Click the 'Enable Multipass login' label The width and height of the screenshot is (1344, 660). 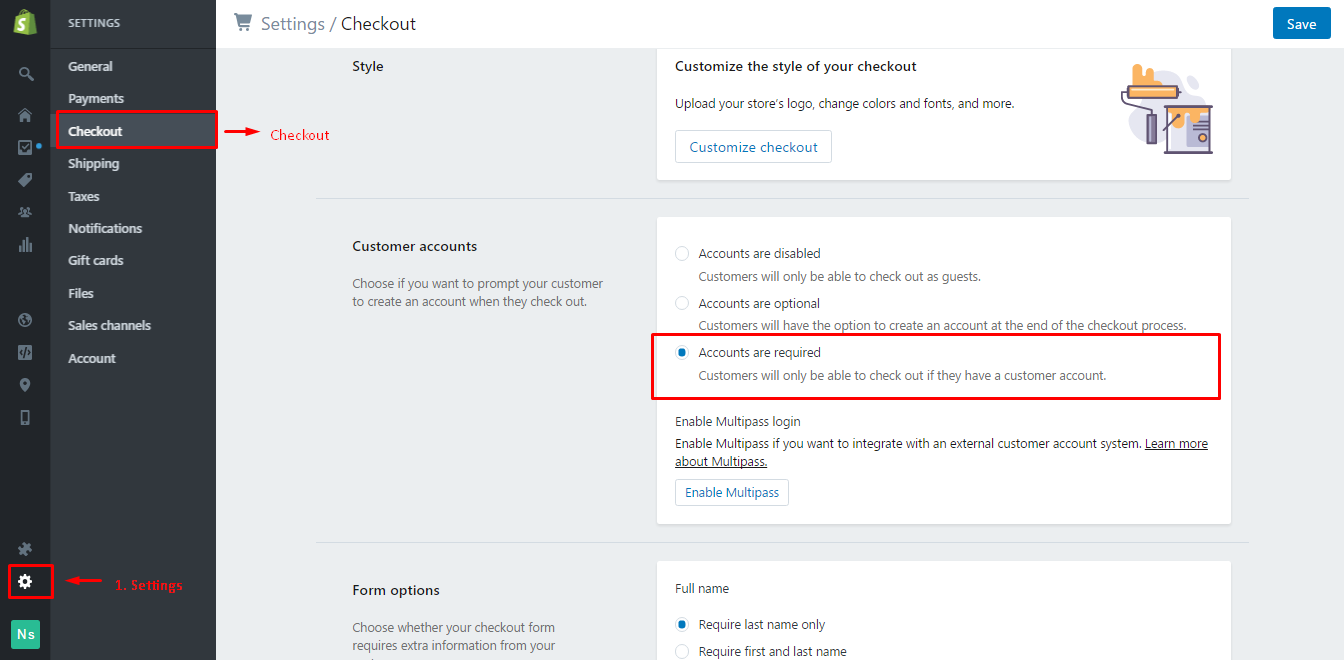point(738,421)
